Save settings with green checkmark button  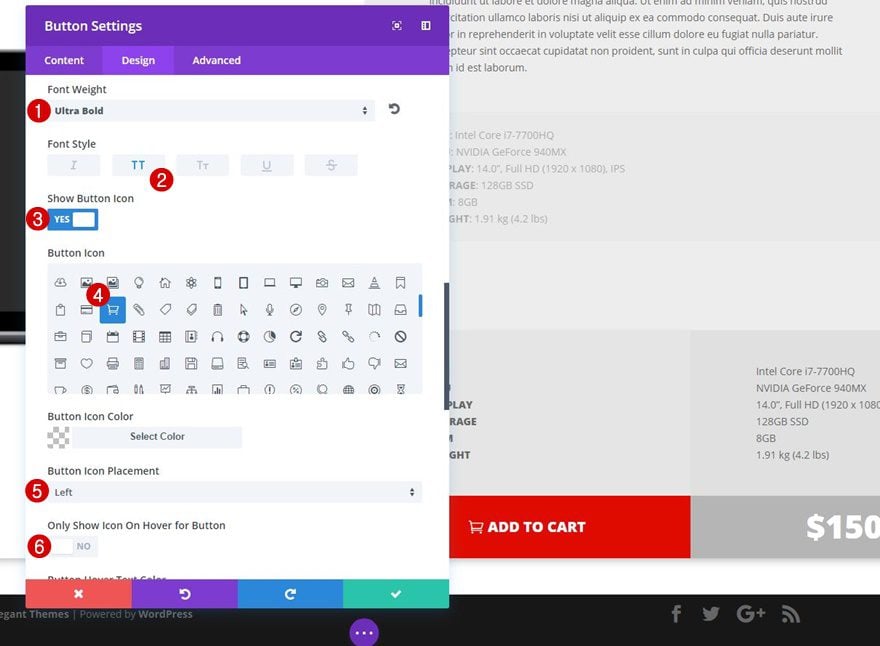click(x=396, y=594)
